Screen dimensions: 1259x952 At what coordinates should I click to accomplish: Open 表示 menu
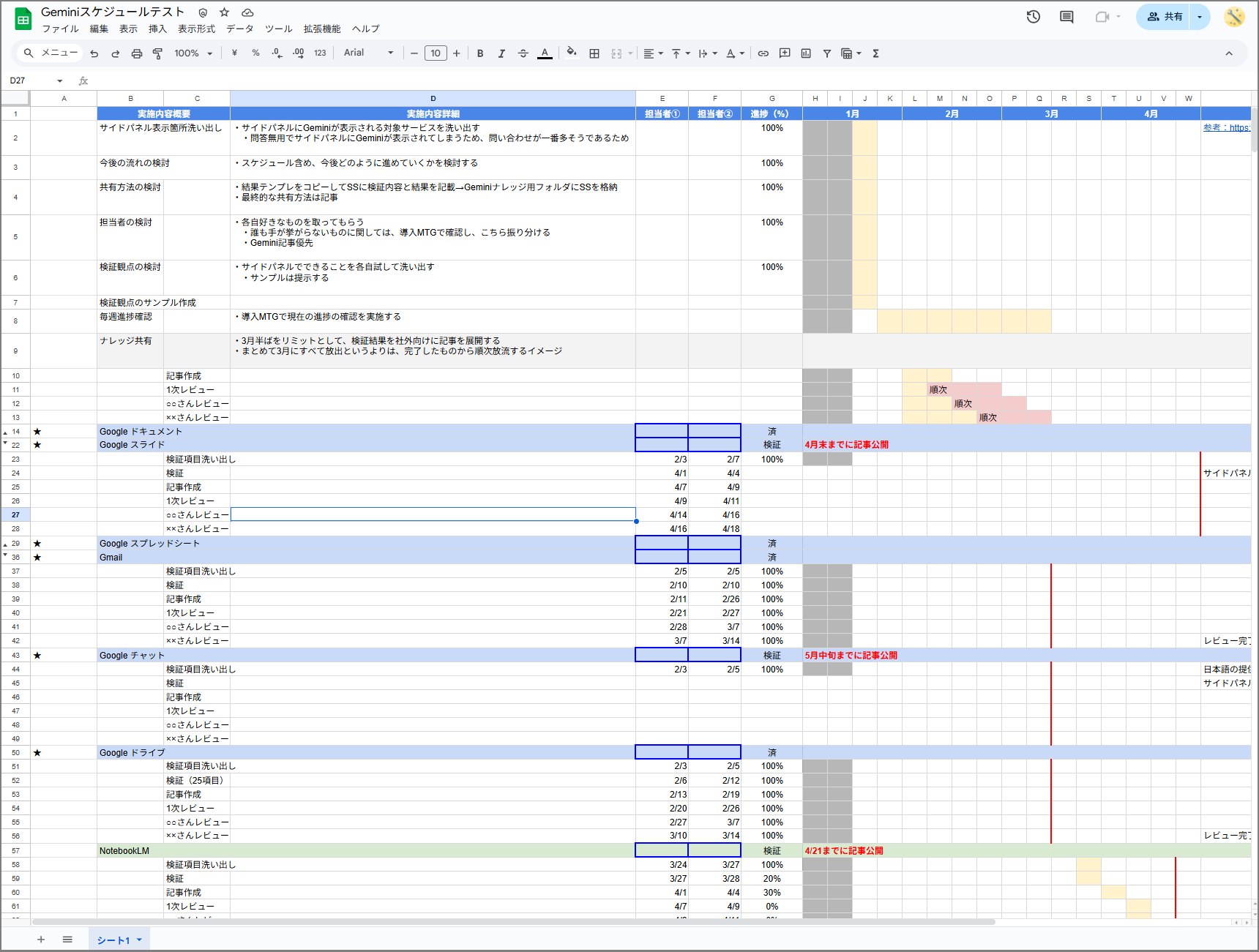pos(128,29)
